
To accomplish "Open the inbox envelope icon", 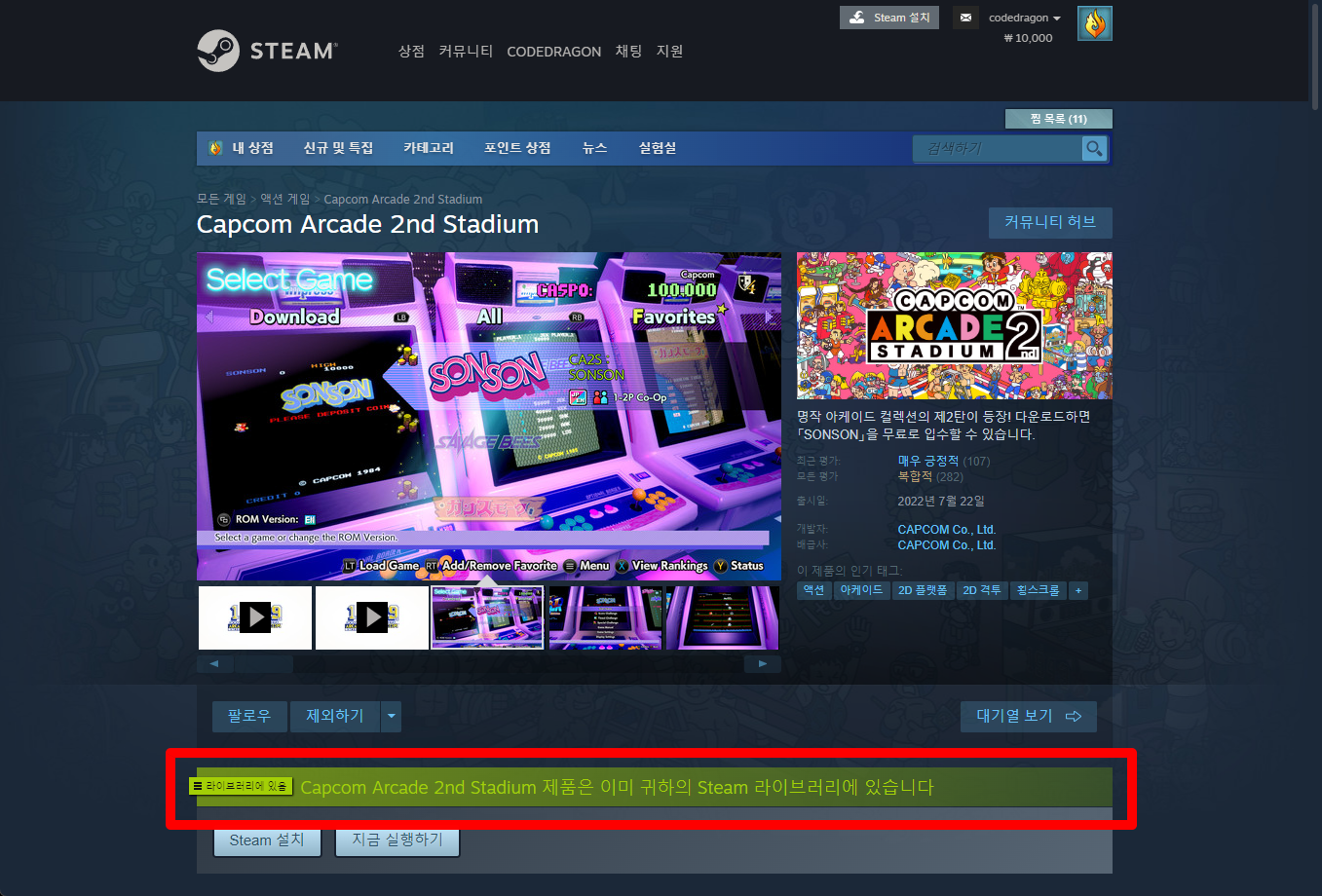I will coord(965,18).
